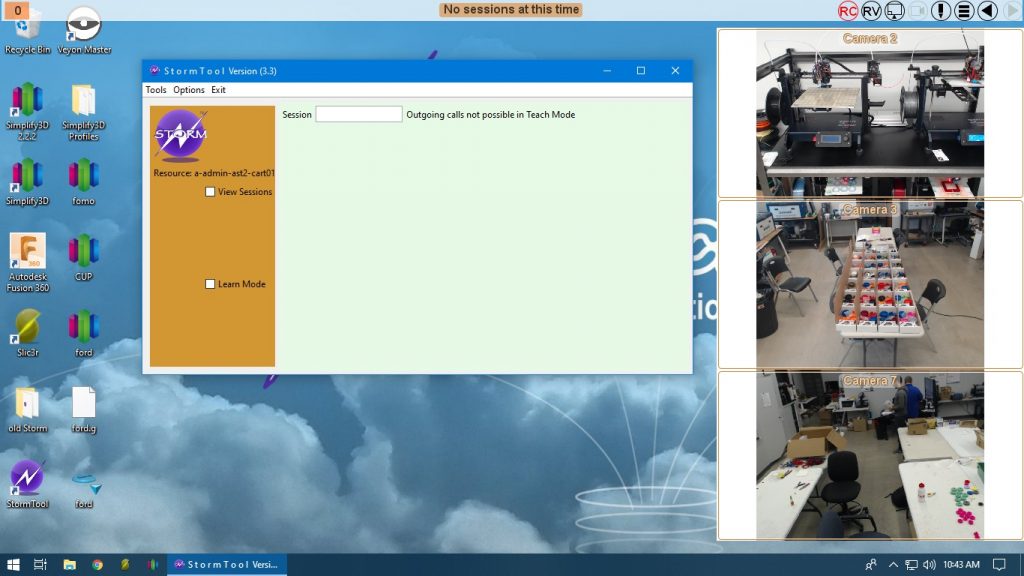Enable the View Sessions checkbox

tap(210, 191)
